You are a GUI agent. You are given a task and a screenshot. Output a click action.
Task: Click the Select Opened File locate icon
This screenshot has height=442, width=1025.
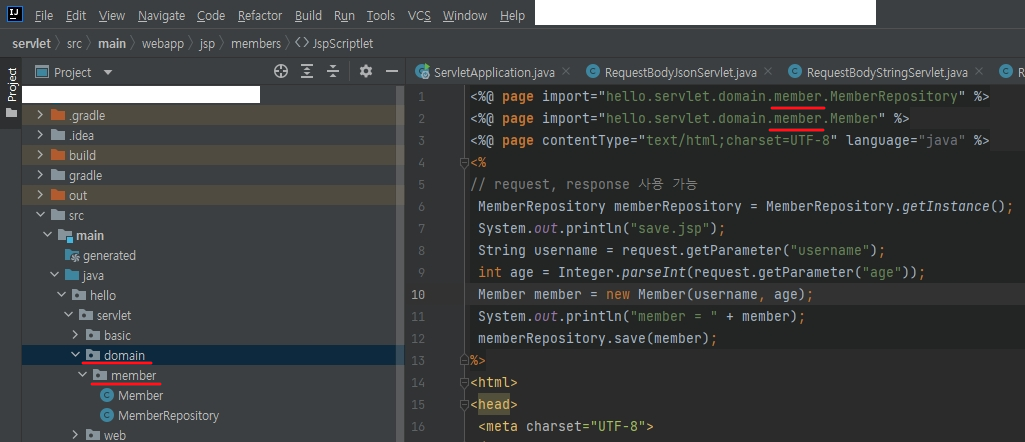coord(281,72)
